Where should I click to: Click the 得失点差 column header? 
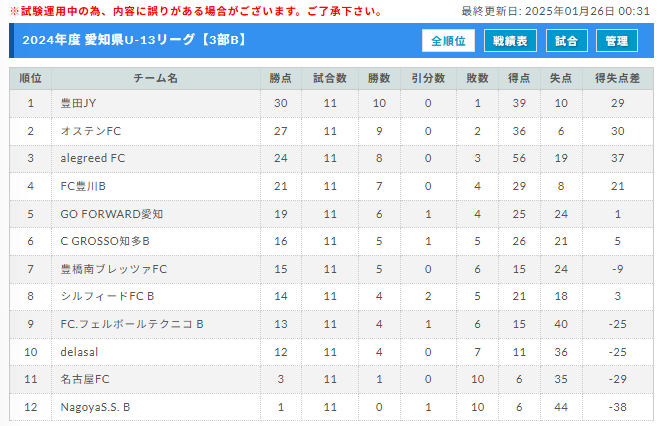tap(618, 79)
